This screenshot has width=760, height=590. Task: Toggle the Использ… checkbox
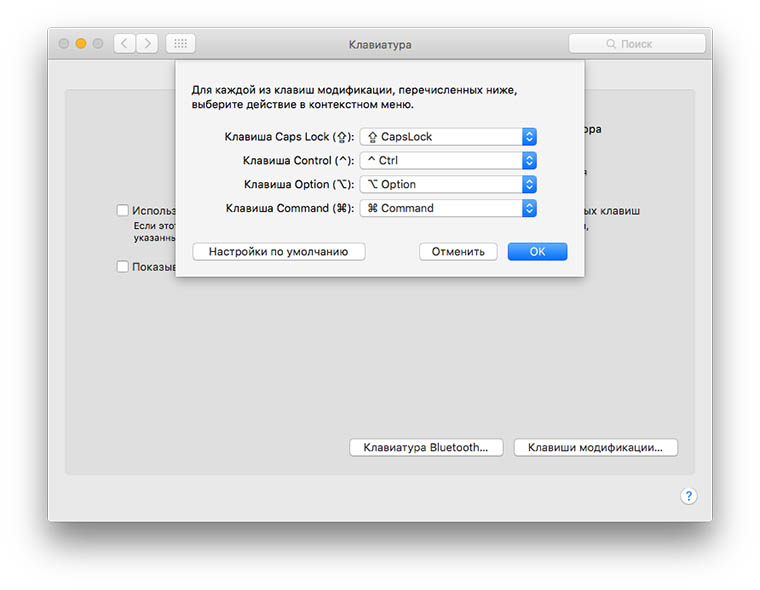[x=123, y=210]
